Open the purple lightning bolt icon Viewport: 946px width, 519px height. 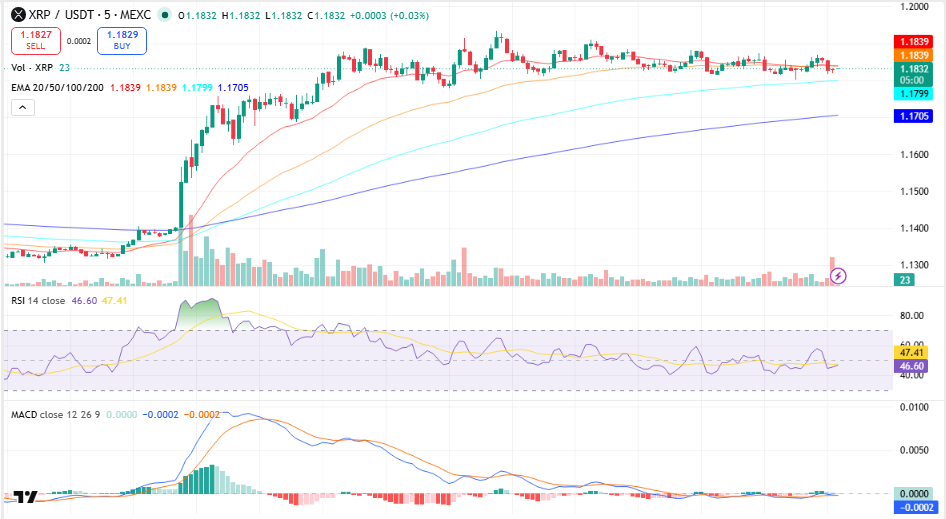click(838, 276)
